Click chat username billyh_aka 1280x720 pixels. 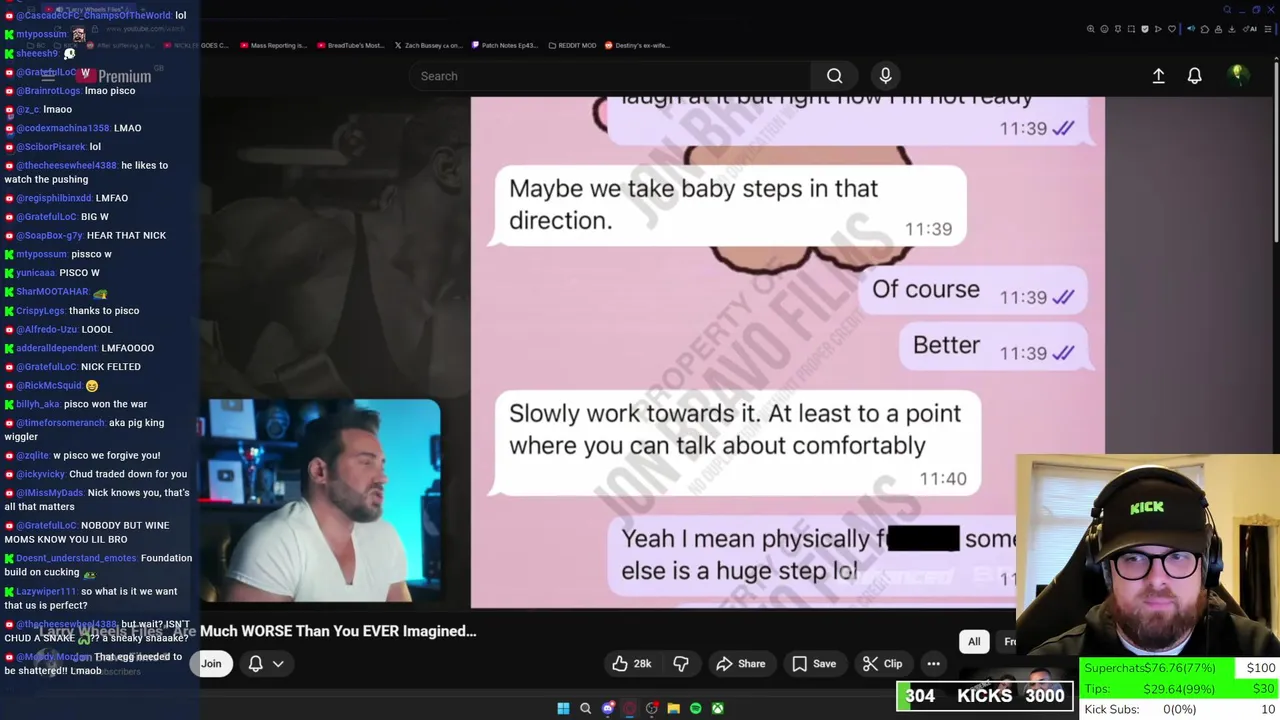coord(38,404)
